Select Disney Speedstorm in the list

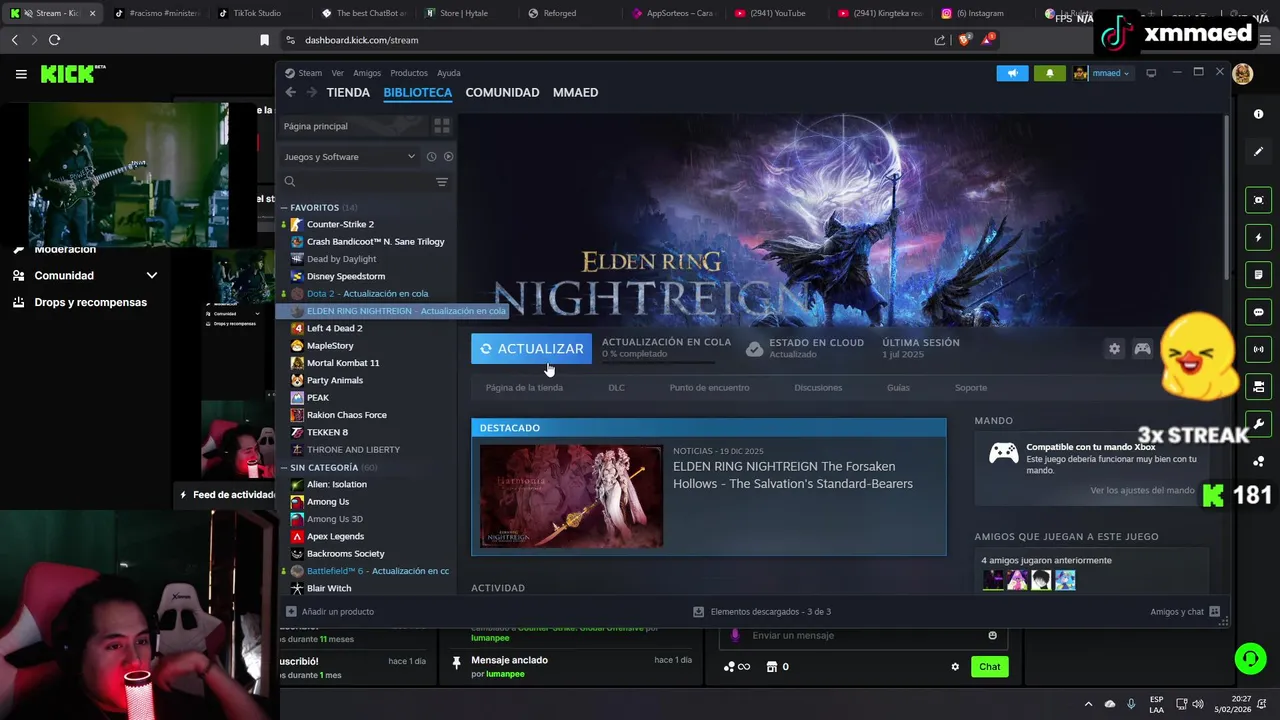pos(345,276)
